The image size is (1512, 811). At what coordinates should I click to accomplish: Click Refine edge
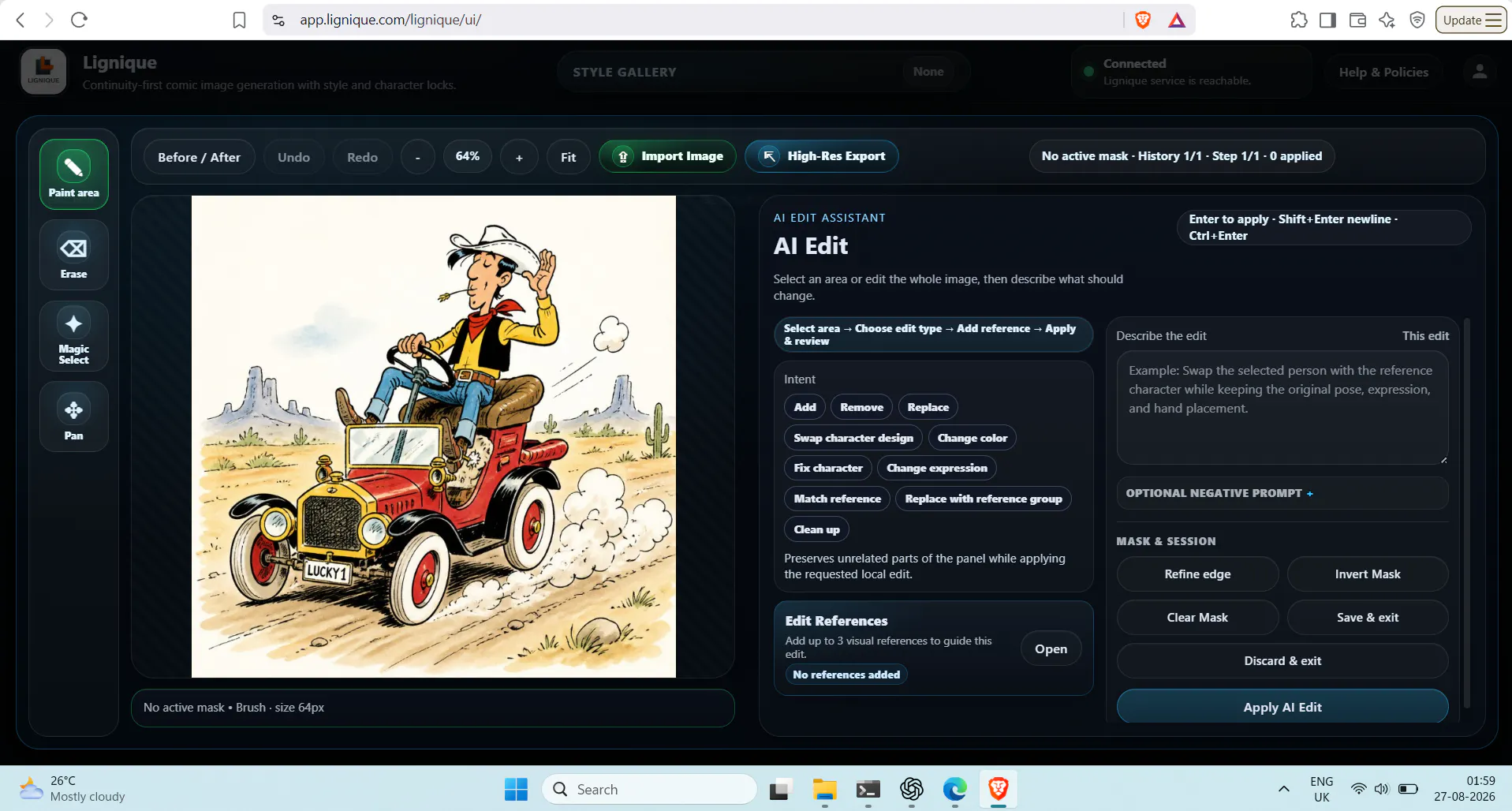click(1197, 574)
